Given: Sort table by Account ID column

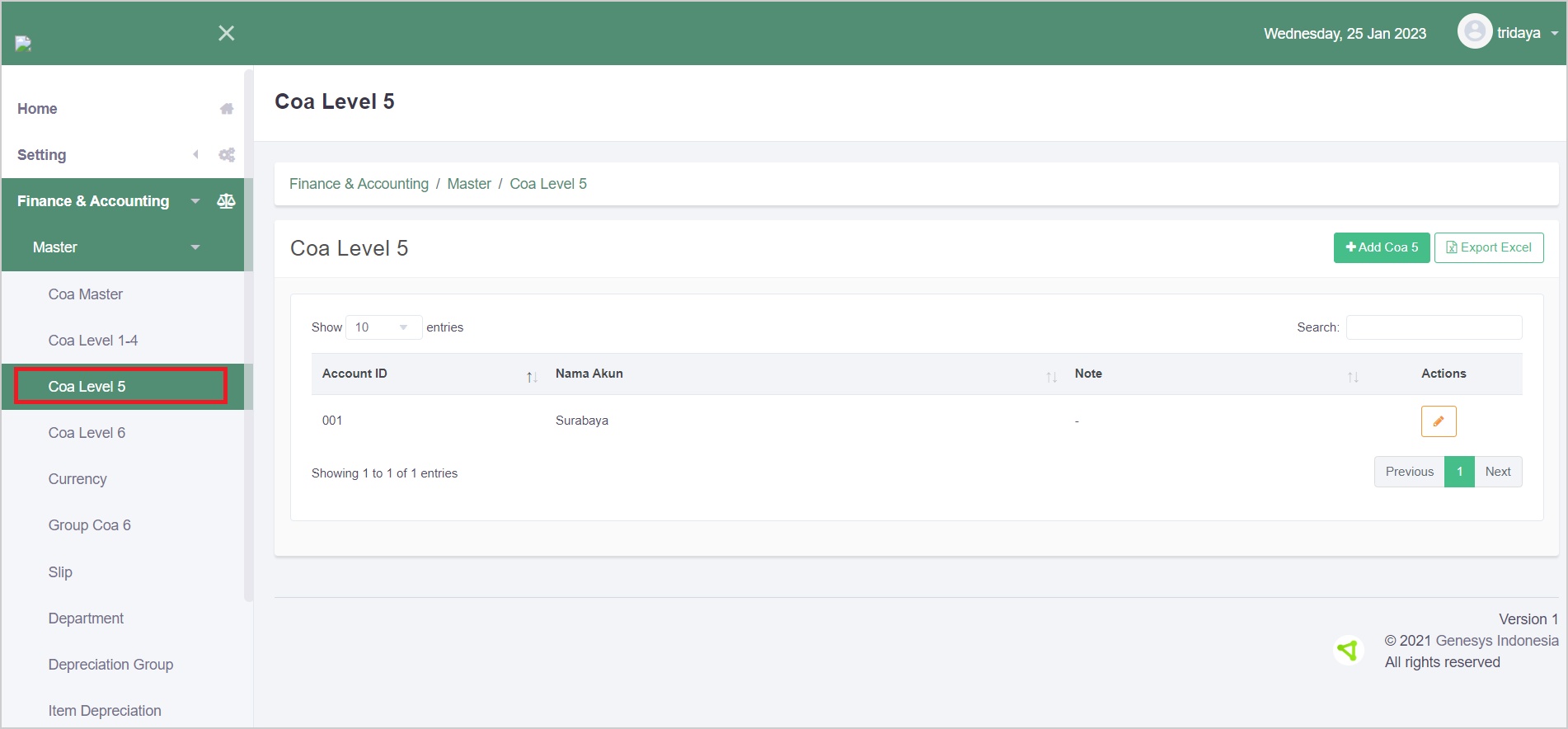Looking at the screenshot, I should (426, 374).
